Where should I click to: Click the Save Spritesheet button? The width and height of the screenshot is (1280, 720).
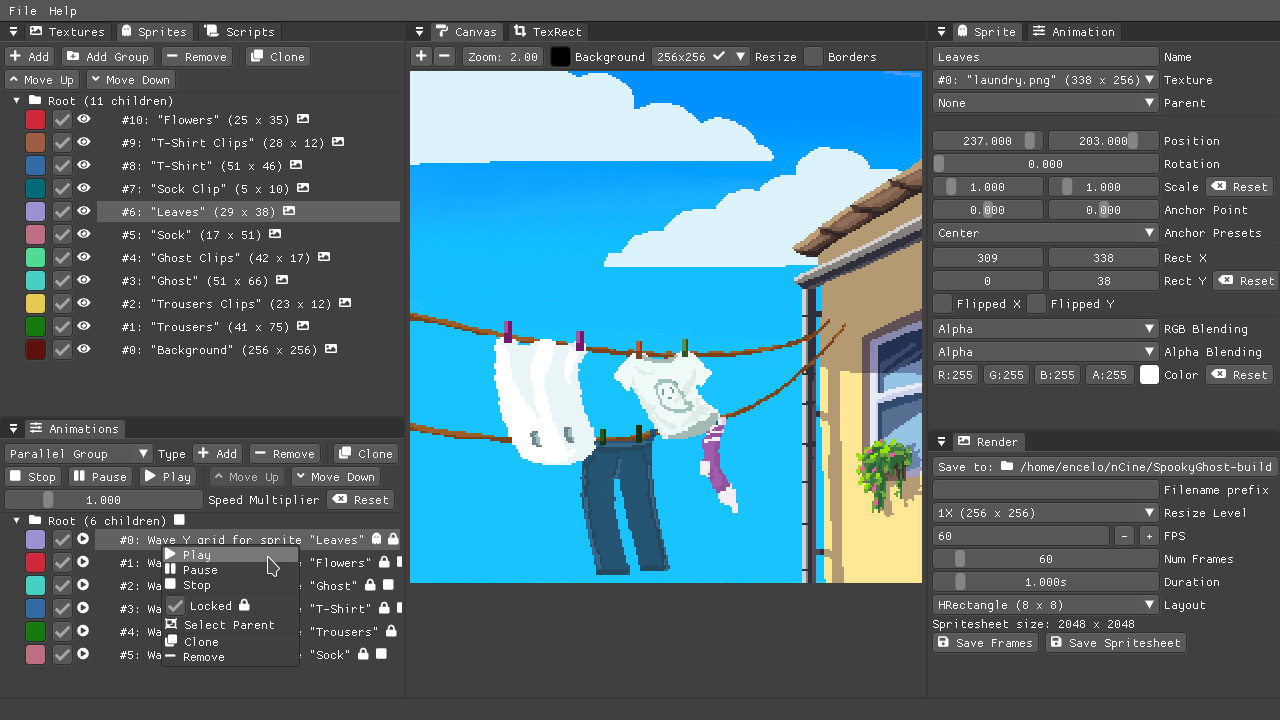(1116, 643)
